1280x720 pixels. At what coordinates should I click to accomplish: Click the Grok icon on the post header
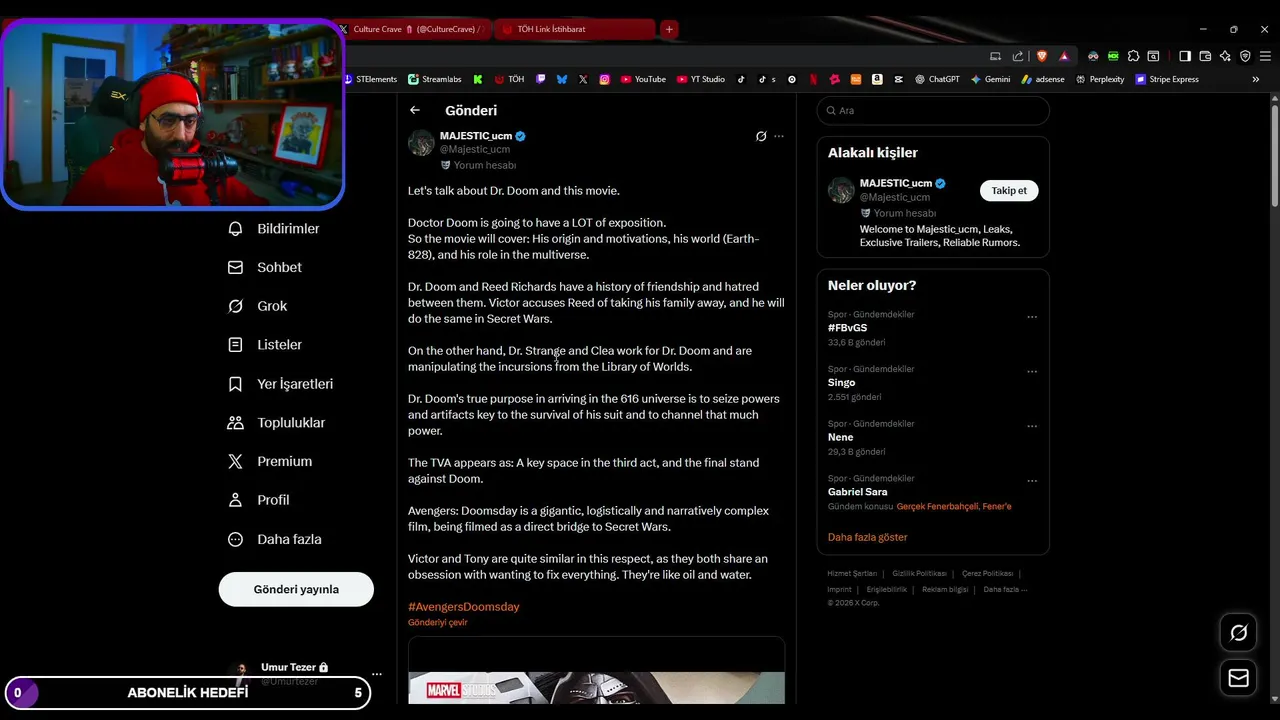[761, 136]
